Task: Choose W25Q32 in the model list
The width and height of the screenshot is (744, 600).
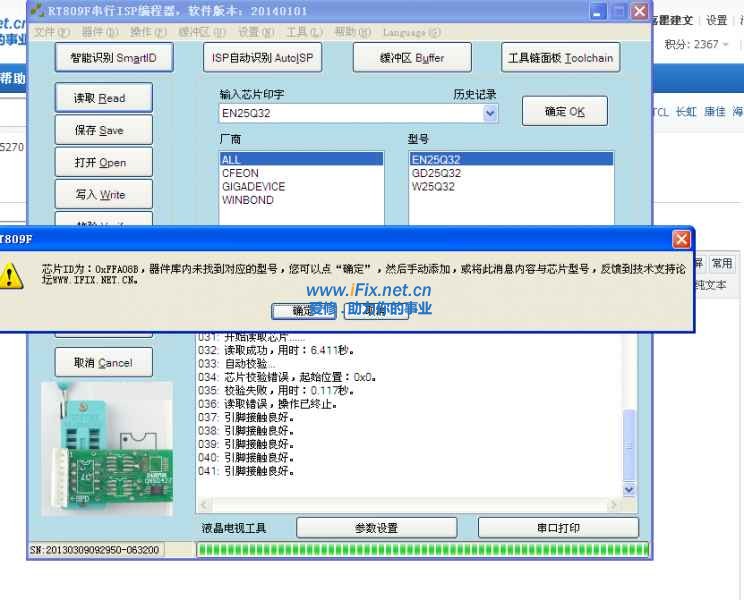Action: pyautogui.click(x=433, y=187)
